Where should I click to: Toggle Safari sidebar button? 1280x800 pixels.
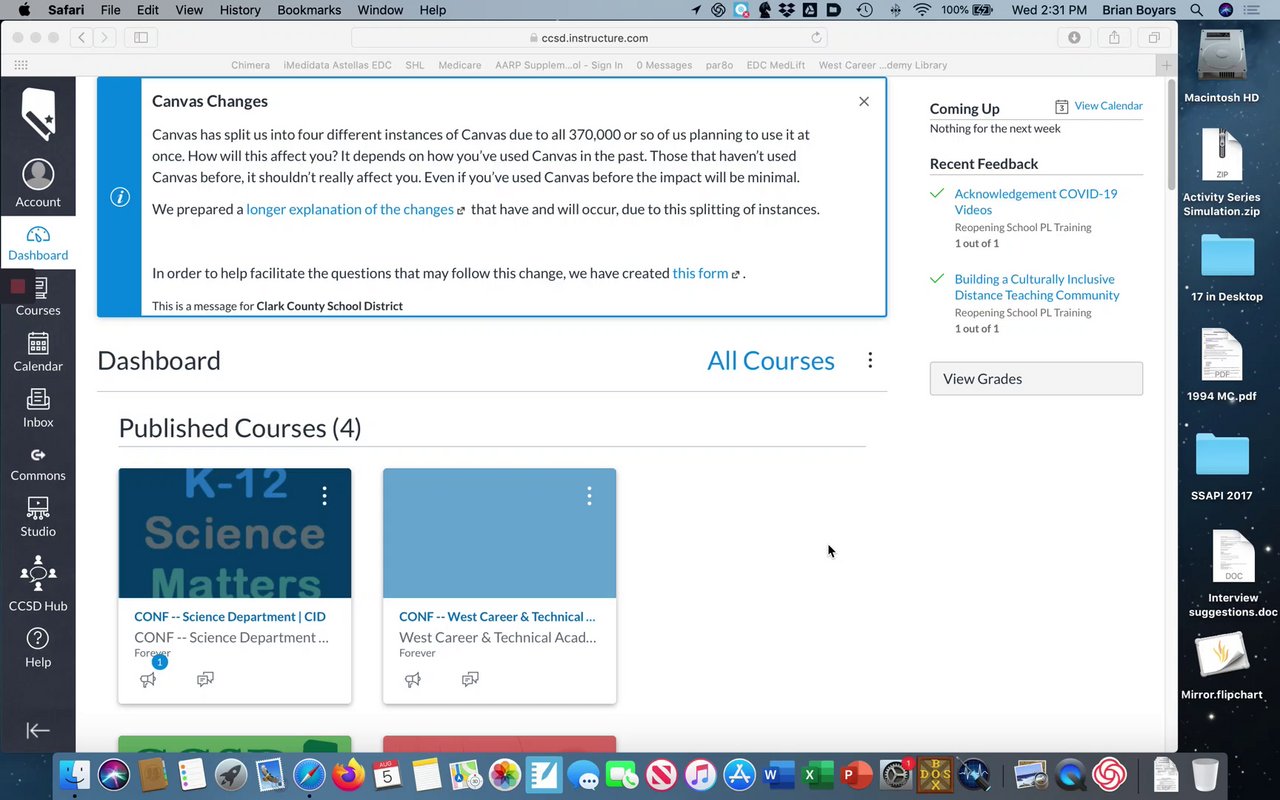pyautogui.click(x=141, y=37)
